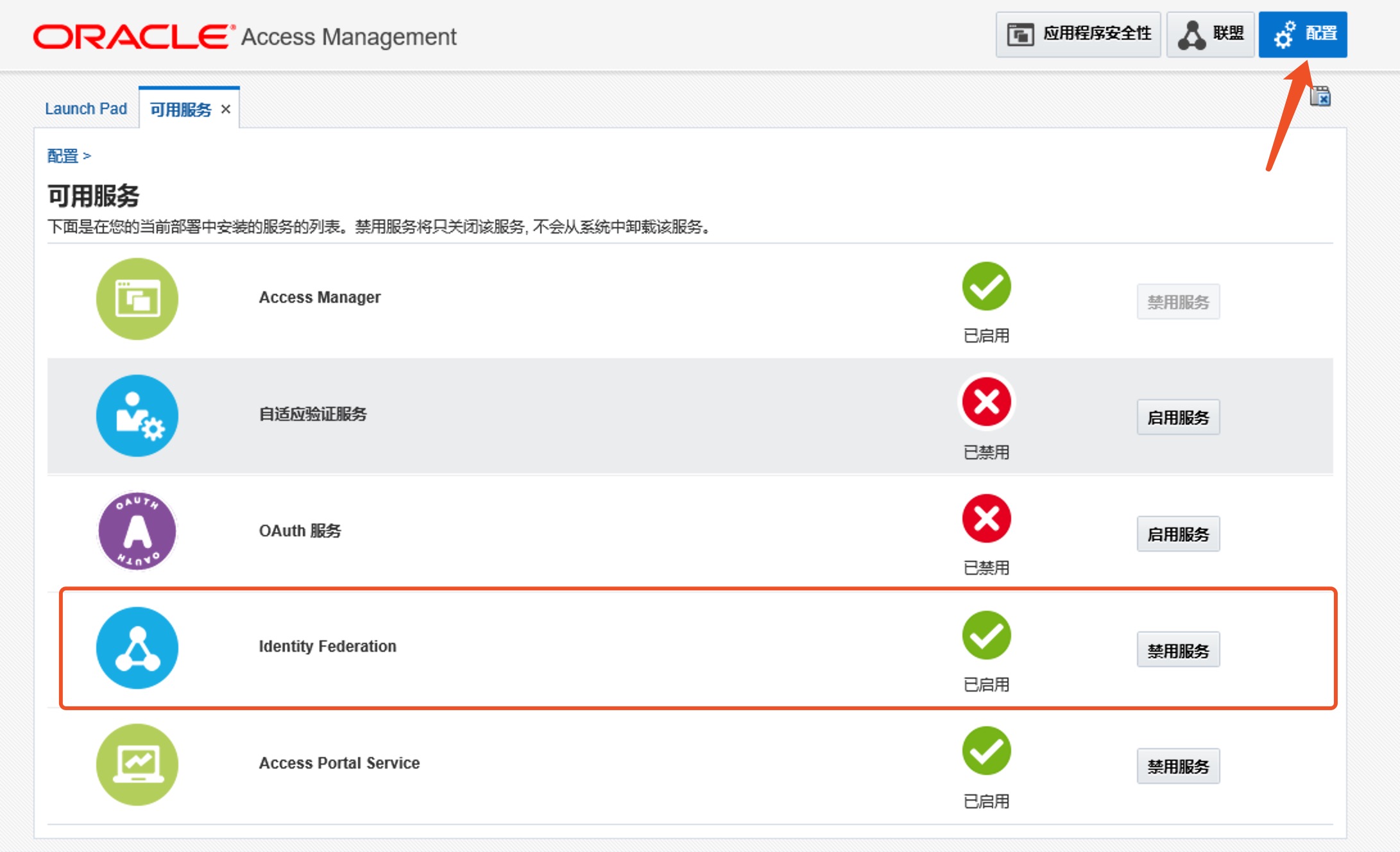
Task: Follow the 配置 breadcrumb link
Action: click(62, 156)
